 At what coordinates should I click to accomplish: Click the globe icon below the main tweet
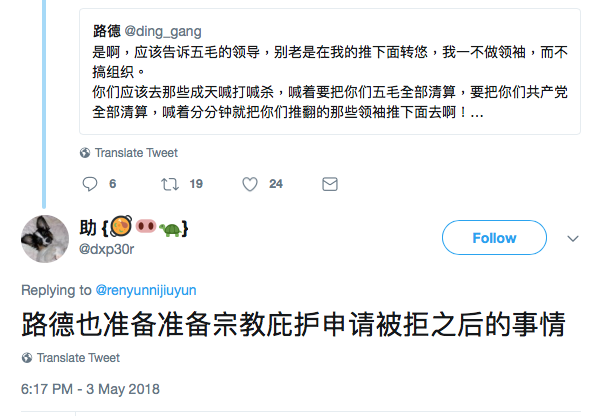(x=27, y=357)
